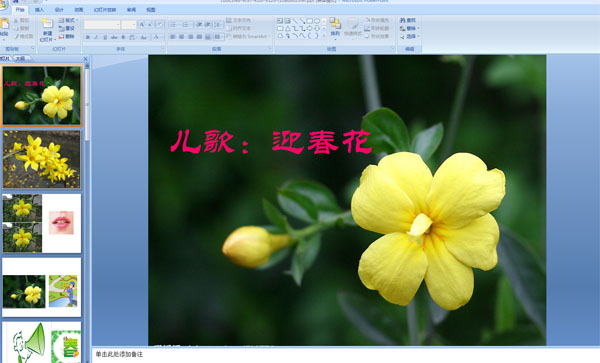Viewport: 600px width, 363px height.
Task: Clear all text formatting
Action: [159, 24]
